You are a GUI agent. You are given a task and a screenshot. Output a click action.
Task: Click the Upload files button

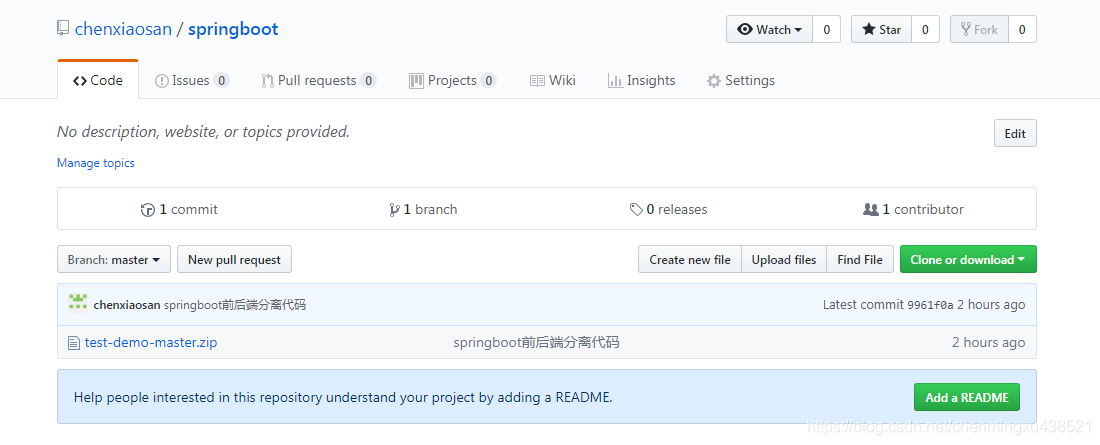[784, 260]
